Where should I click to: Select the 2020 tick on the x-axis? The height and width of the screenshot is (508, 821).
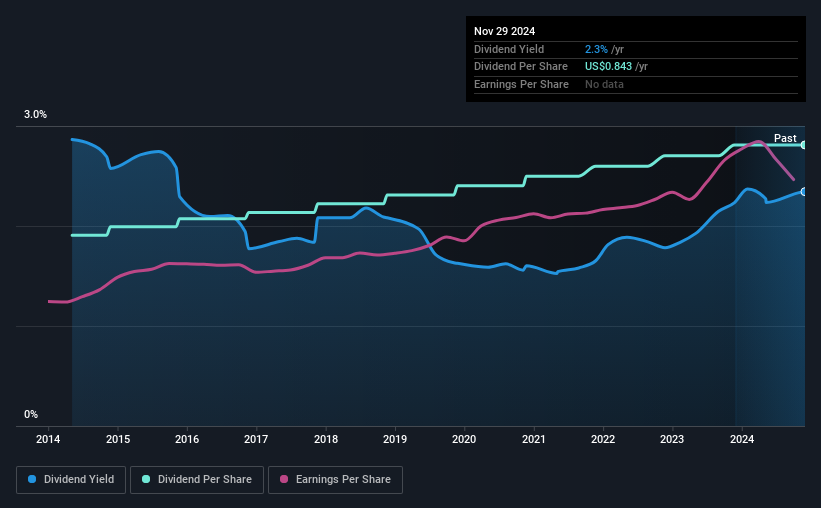point(464,439)
